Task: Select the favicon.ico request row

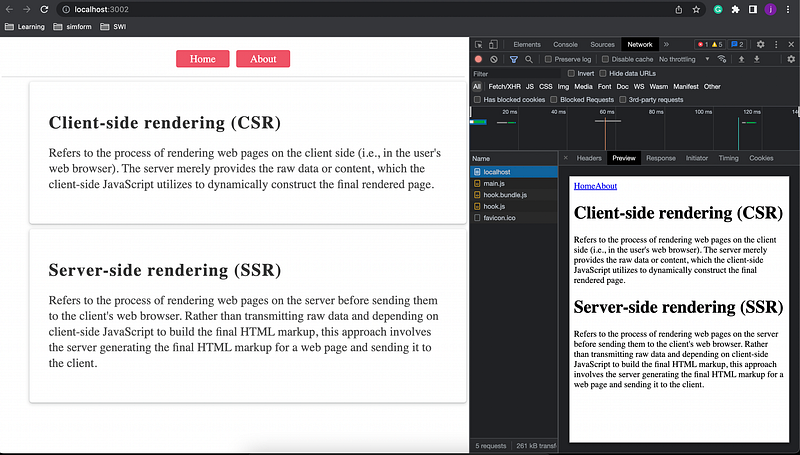Action: [514, 218]
